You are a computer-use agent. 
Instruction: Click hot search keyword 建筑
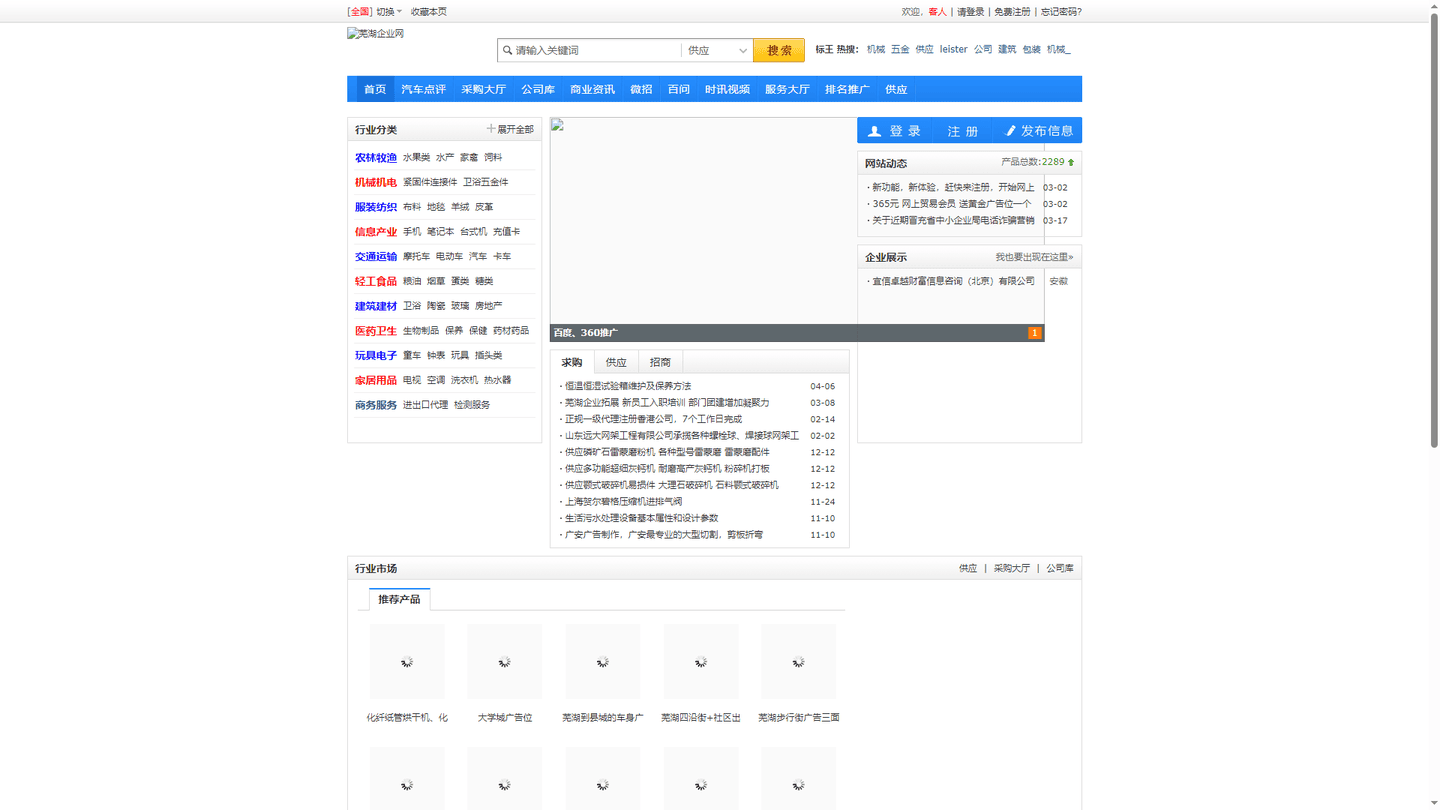(x=1007, y=49)
